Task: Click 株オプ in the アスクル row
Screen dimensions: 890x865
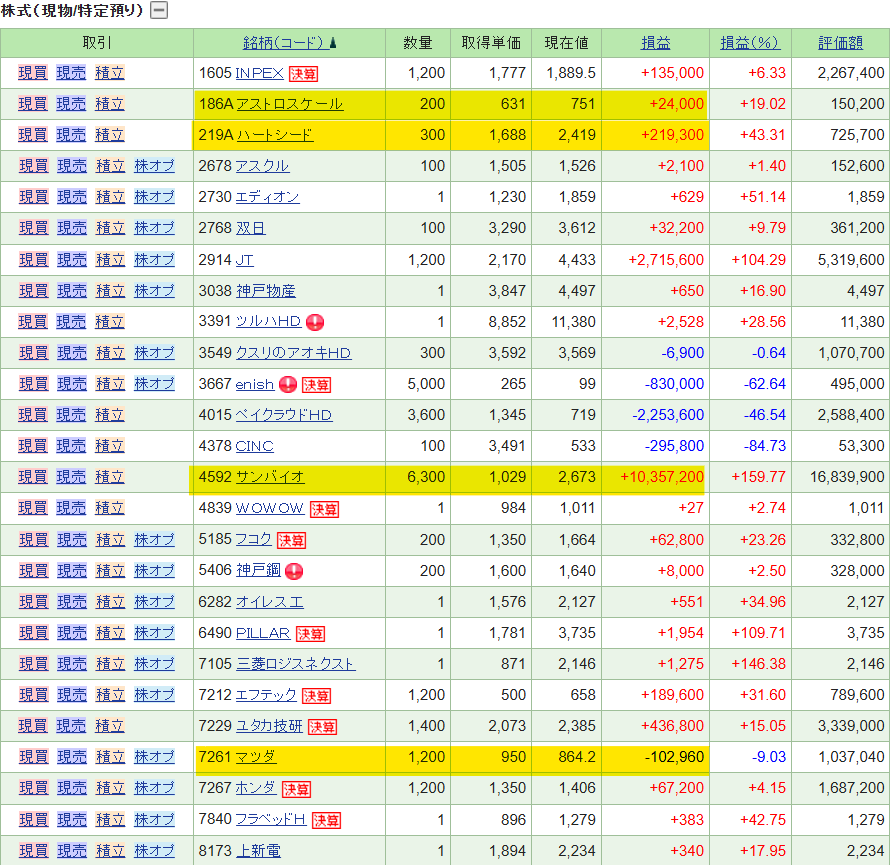Action: pos(154,166)
